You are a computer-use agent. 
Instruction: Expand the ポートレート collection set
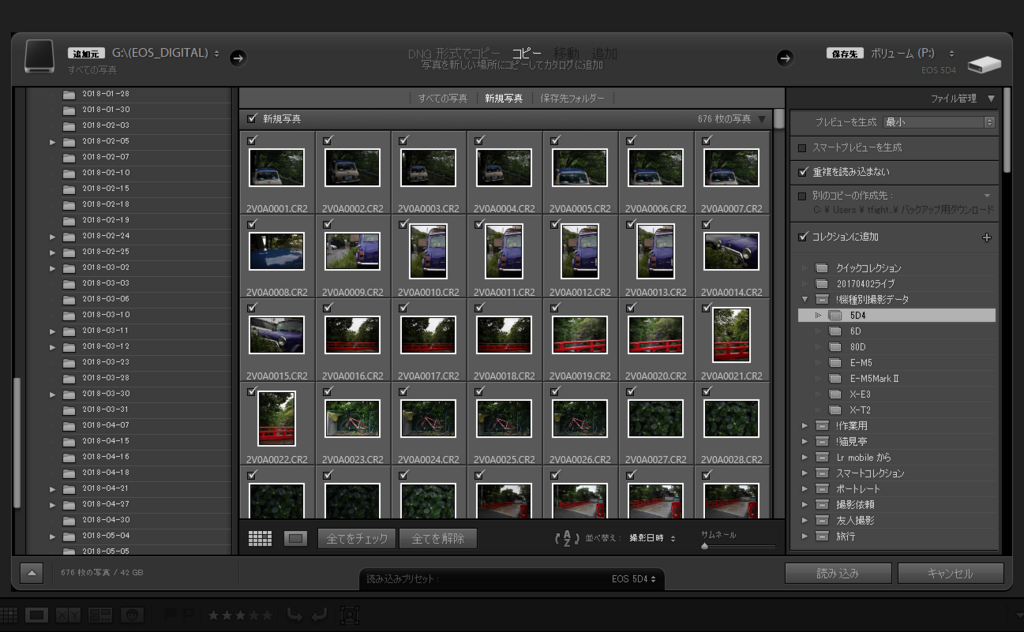tap(805, 489)
